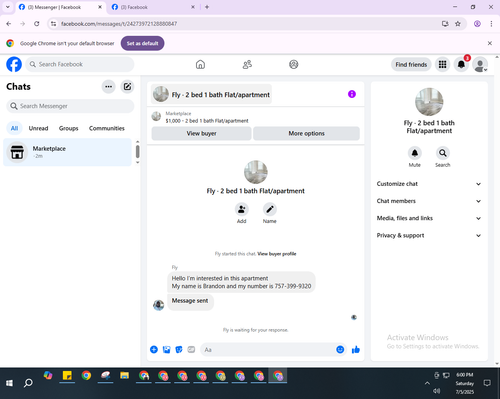Click the Add people icon

tap(242, 209)
